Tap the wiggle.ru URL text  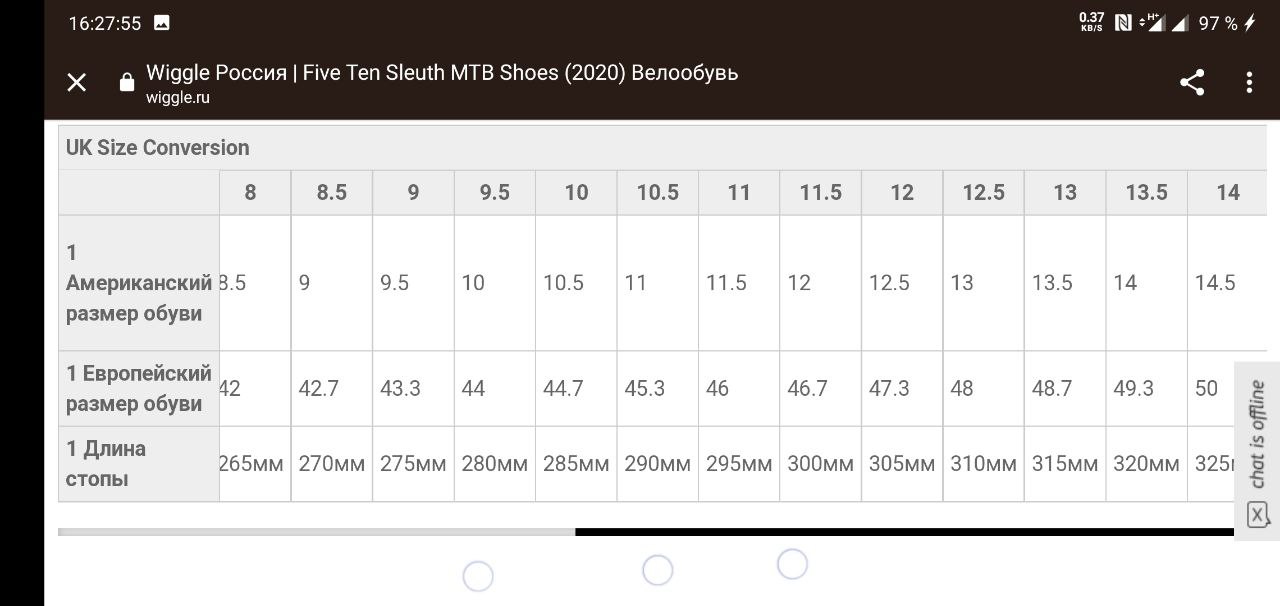coord(178,98)
